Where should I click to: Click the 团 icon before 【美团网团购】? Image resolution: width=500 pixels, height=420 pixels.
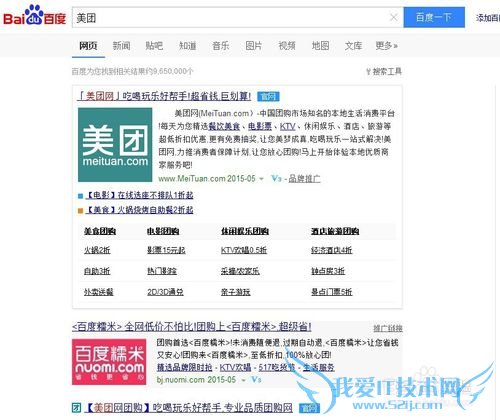point(76,407)
